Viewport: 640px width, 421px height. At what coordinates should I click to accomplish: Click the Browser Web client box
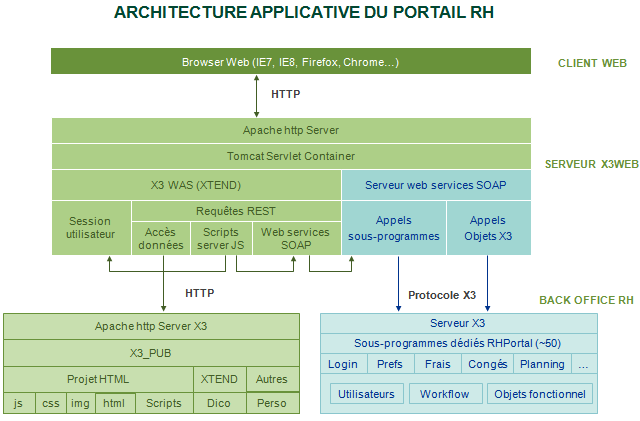tap(290, 62)
